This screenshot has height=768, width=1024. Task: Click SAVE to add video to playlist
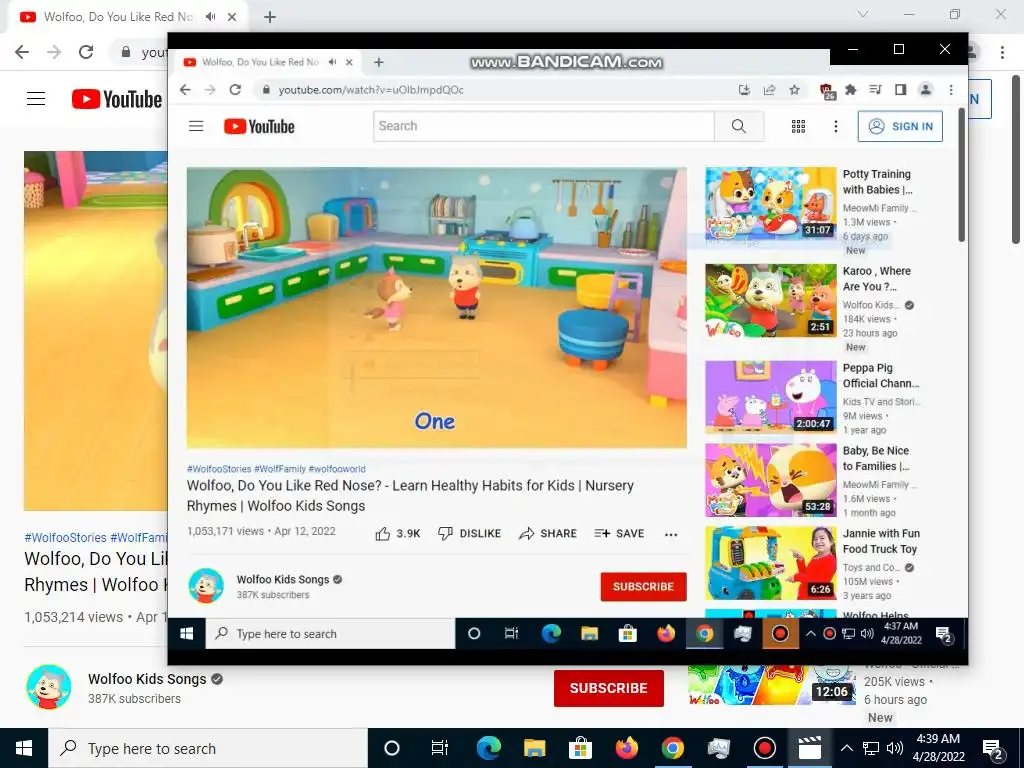point(619,534)
